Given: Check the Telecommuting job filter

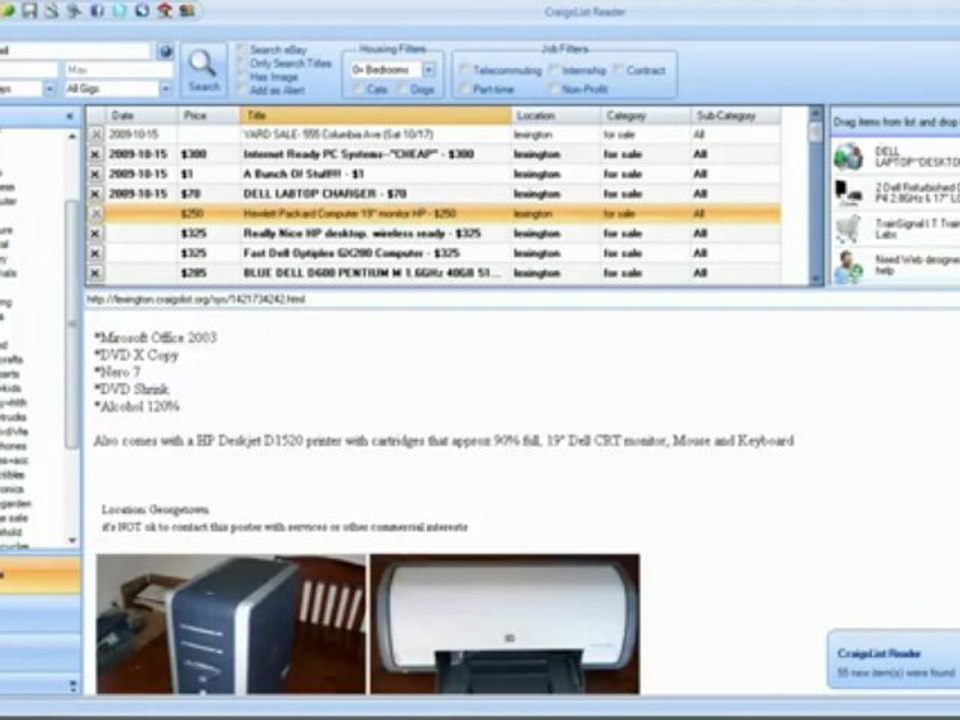Looking at the screenshot, I should click(x=465, y=70).
